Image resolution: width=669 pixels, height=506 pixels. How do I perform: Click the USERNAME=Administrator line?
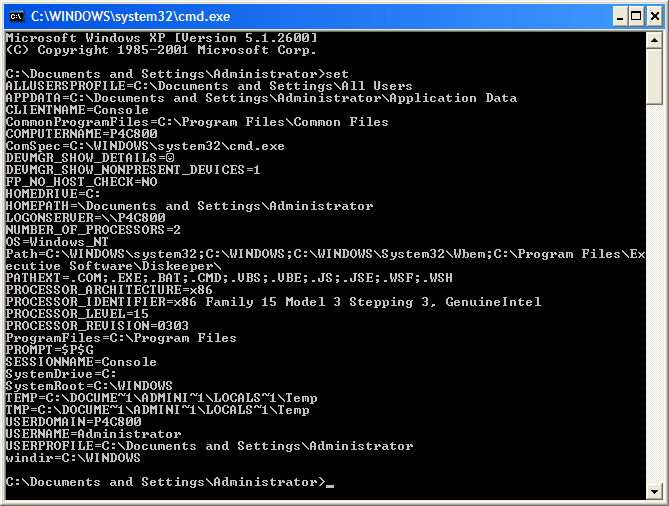click(93, 434)
